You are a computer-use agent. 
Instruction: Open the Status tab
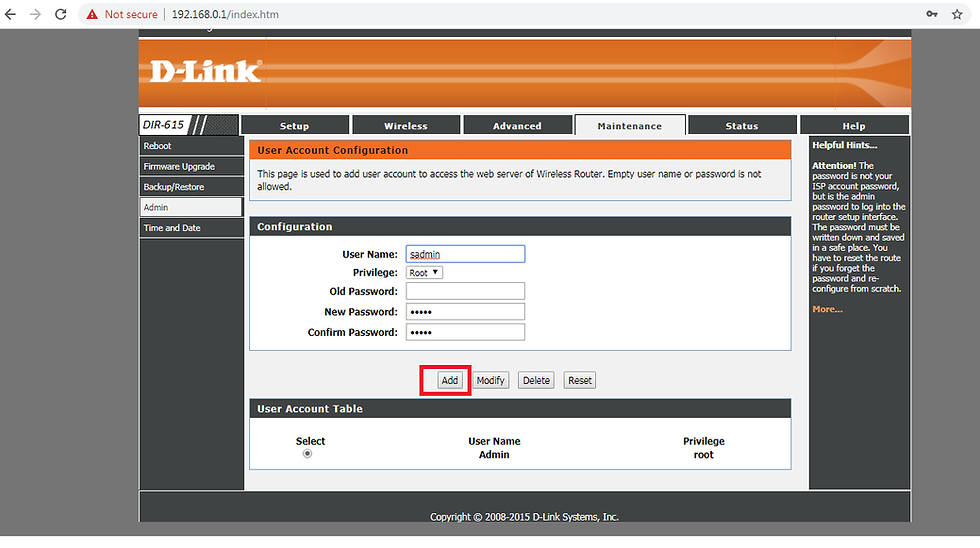click(742, 125)
